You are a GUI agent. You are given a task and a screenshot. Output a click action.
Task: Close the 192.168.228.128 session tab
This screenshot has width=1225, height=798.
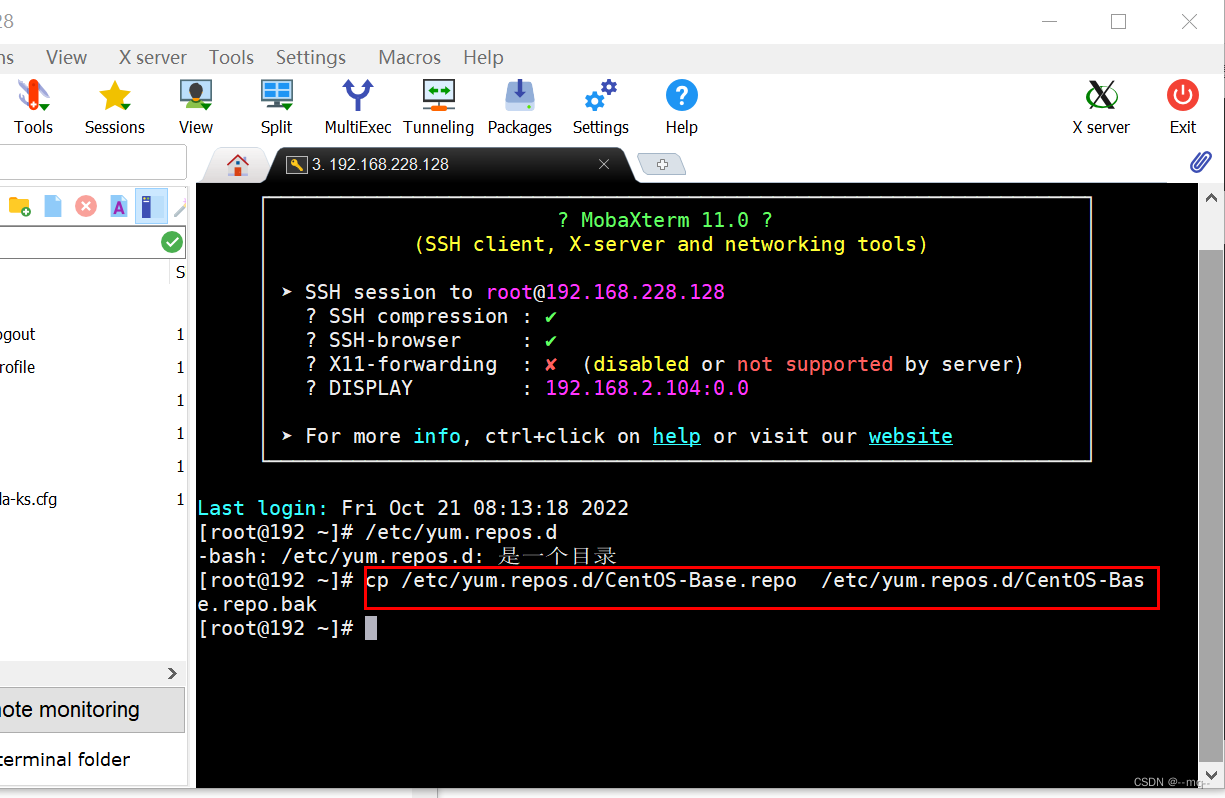[x=604, y=165]
